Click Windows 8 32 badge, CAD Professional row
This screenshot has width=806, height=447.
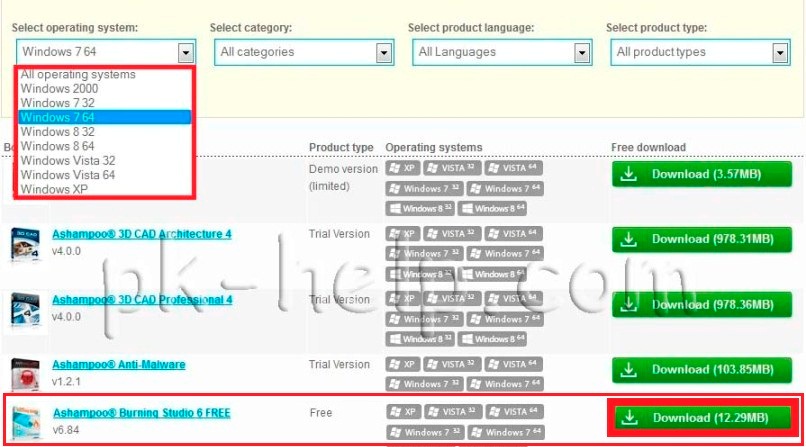[420, 339]
